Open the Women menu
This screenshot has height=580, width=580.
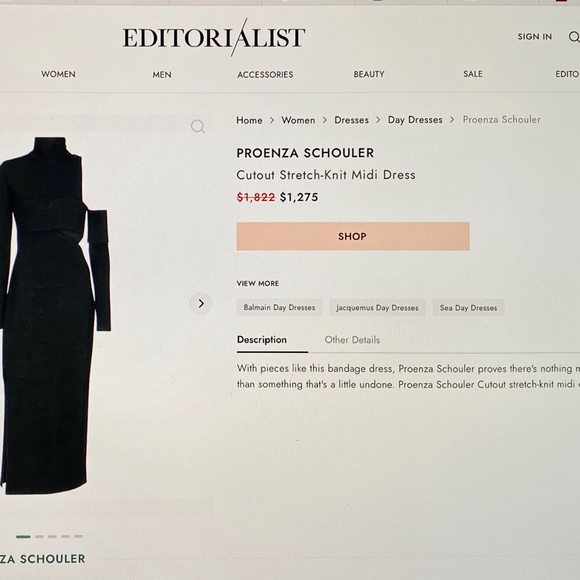(x=58, y=74)
